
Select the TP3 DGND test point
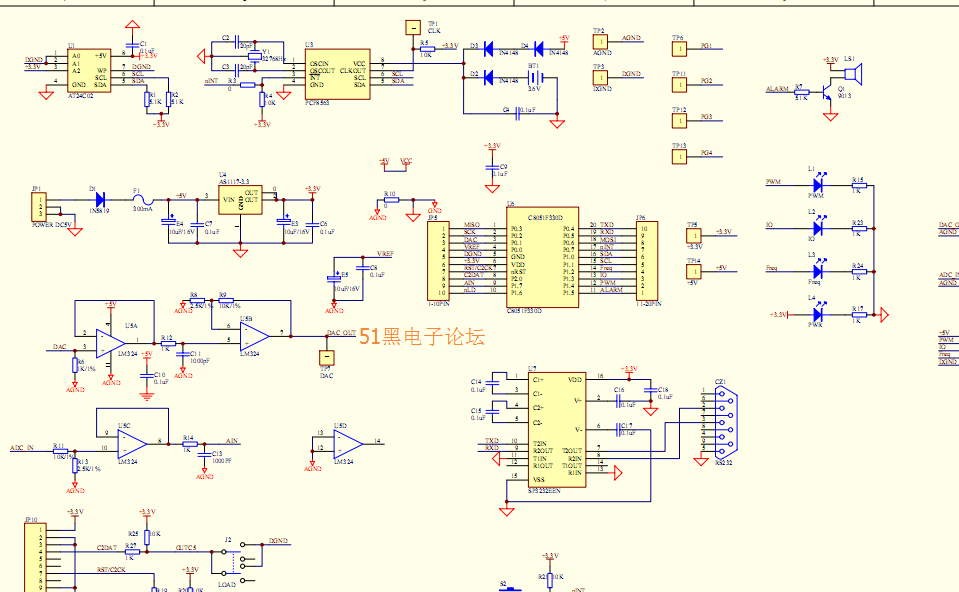click(x=600, y=78)
